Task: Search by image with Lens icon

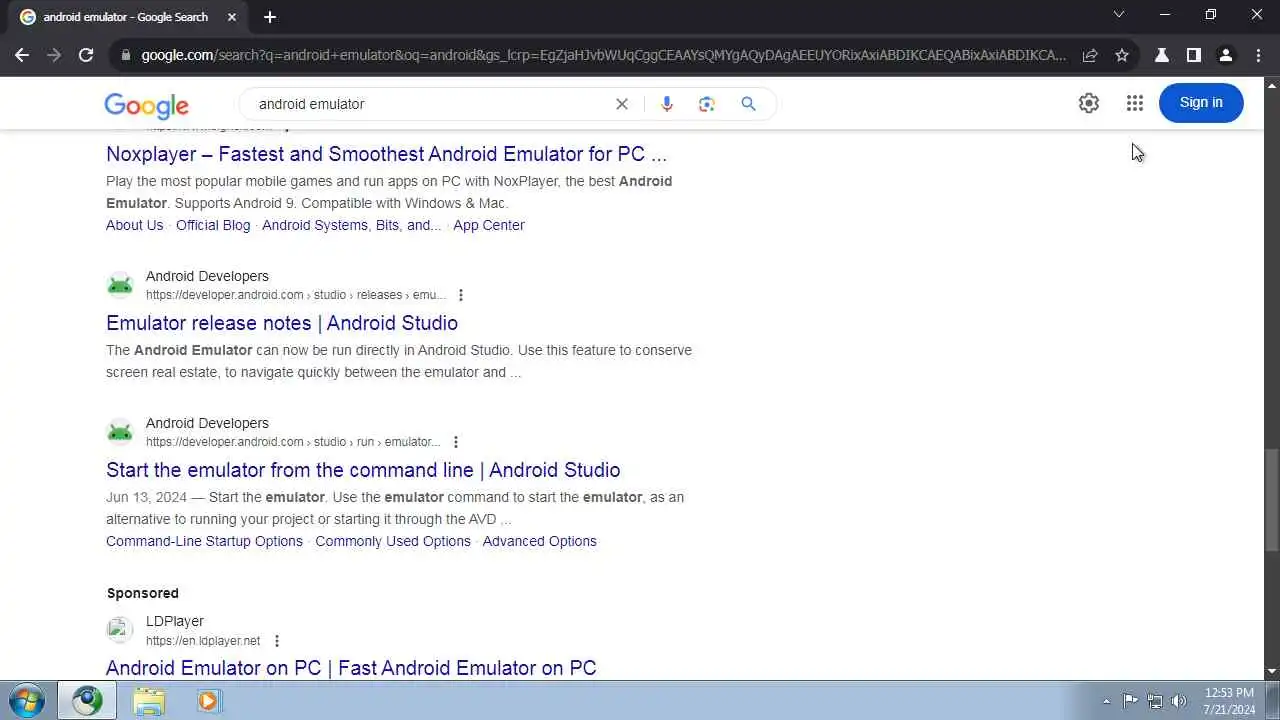Action: click(x=707, y=104)
